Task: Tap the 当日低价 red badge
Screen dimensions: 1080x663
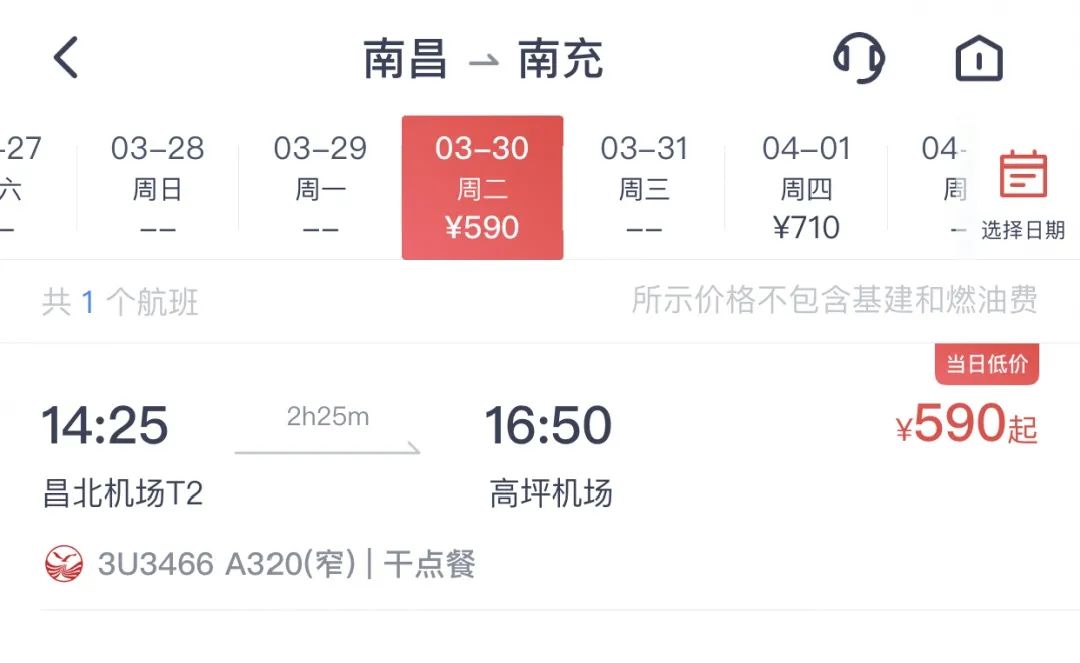Action: pos(986,364)
